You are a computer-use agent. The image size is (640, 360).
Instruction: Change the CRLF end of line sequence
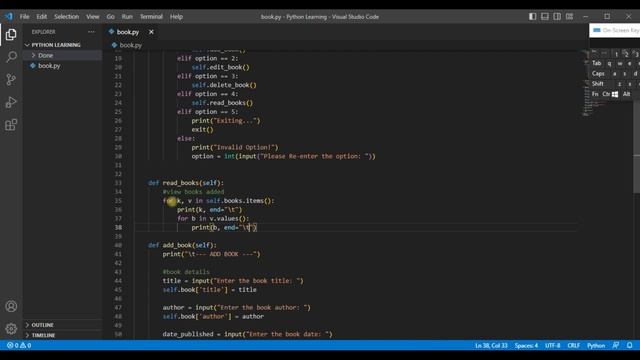click(573, 345)
